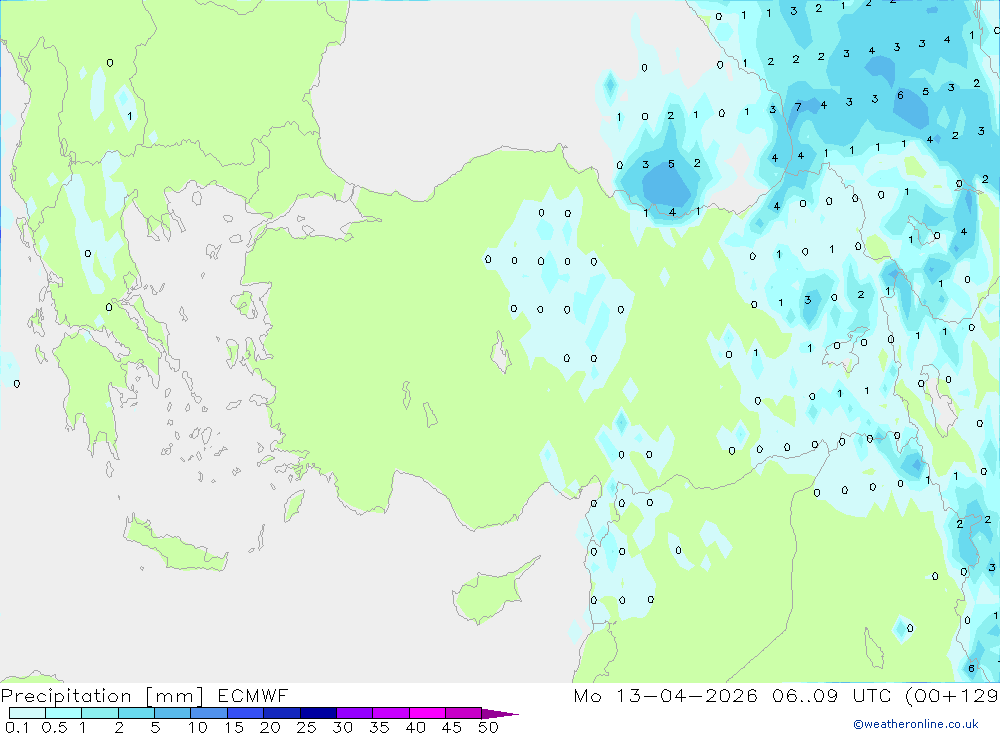
Task: Click the 'UTC' text in the header
Action: [x=872, y=695]
